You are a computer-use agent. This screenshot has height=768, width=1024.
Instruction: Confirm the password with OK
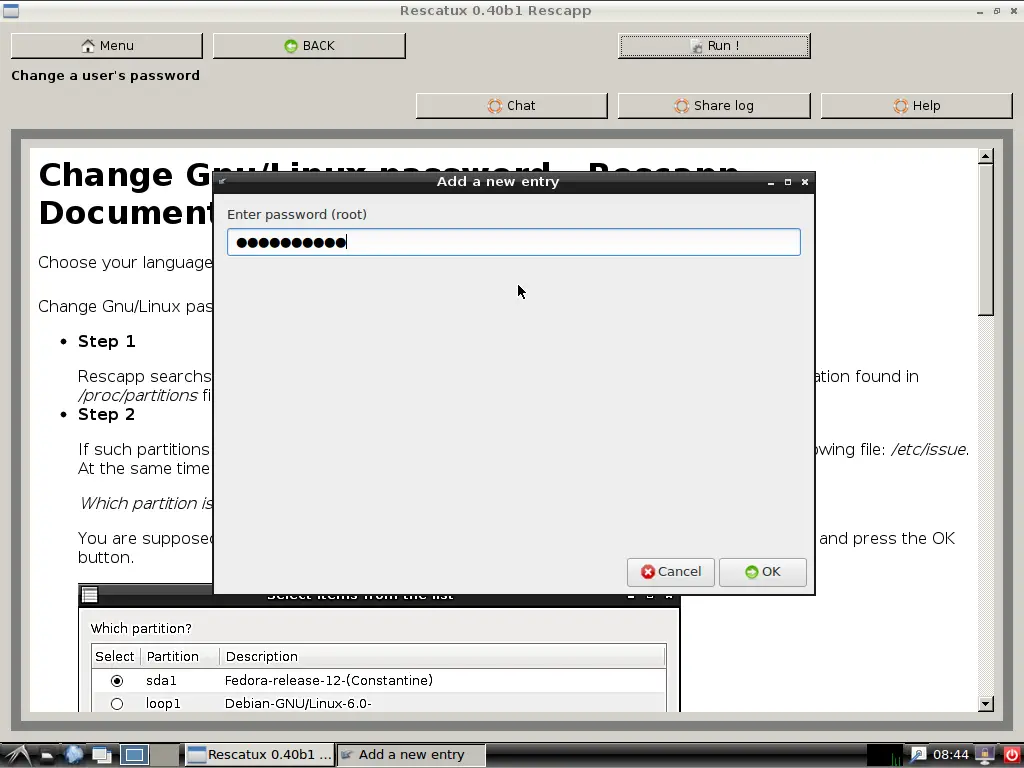(763, 572)
